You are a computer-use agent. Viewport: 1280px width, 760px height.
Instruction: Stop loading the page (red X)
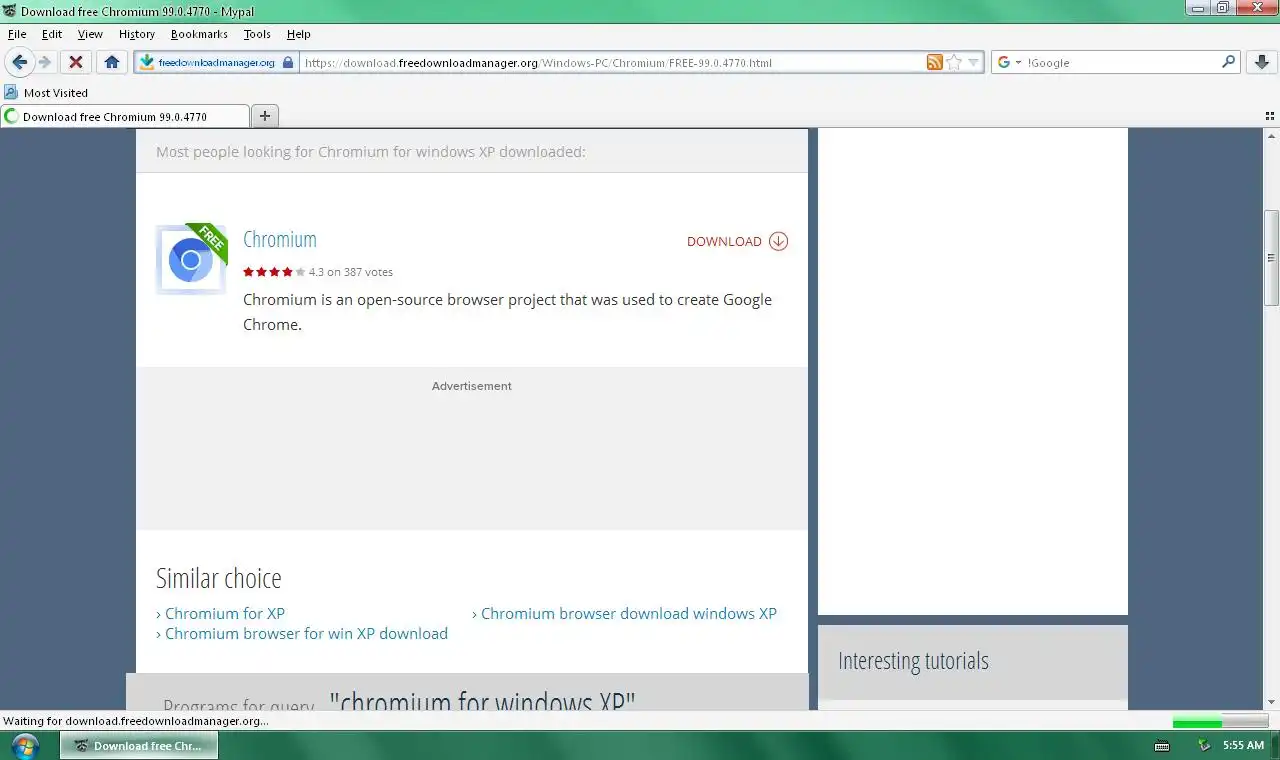click(x=75, y=62)
